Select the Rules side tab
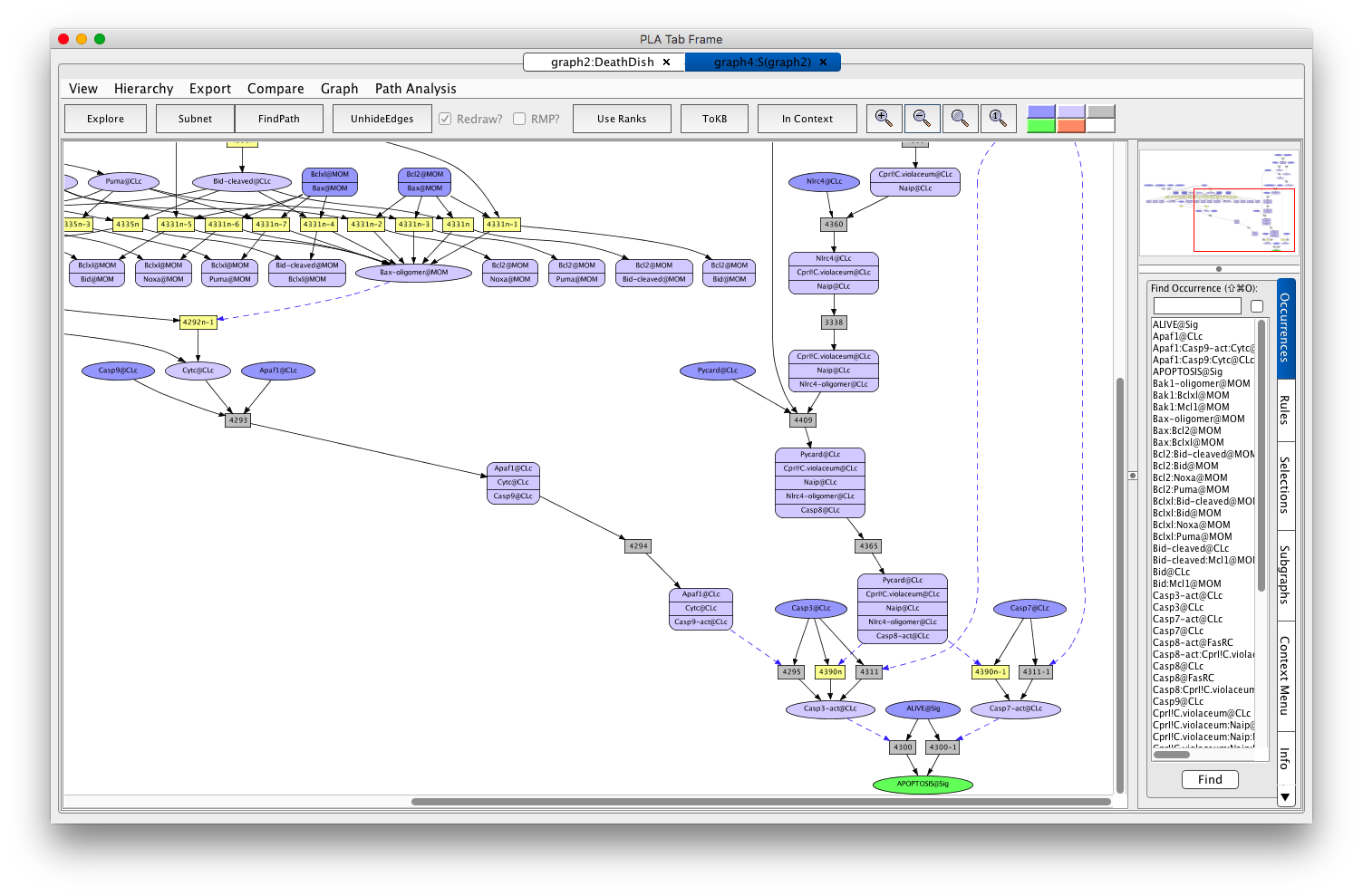Image resolution: width=1363 pixels, height=896 pixels. click(1285, 410)
